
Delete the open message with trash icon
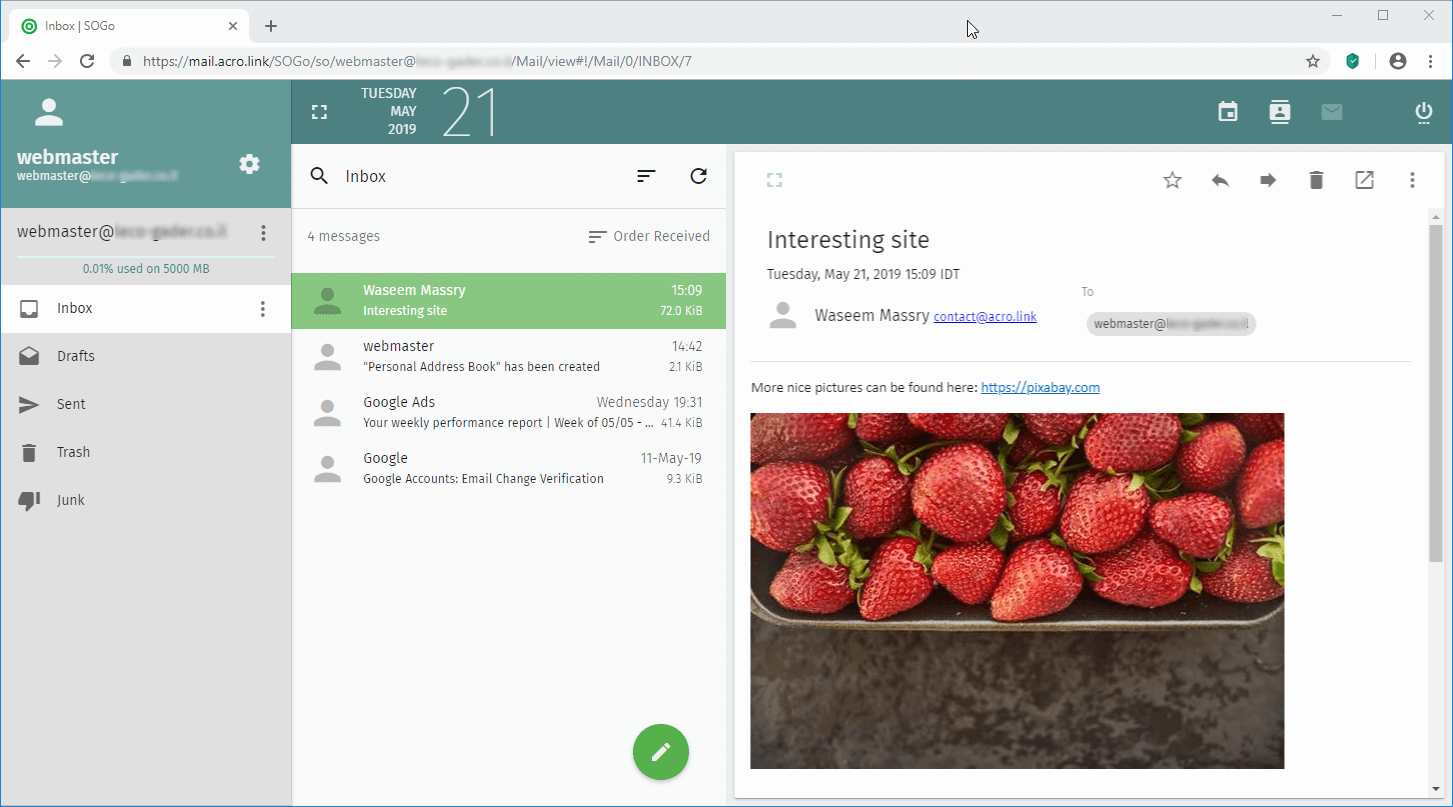click(x=1316, y=180)
